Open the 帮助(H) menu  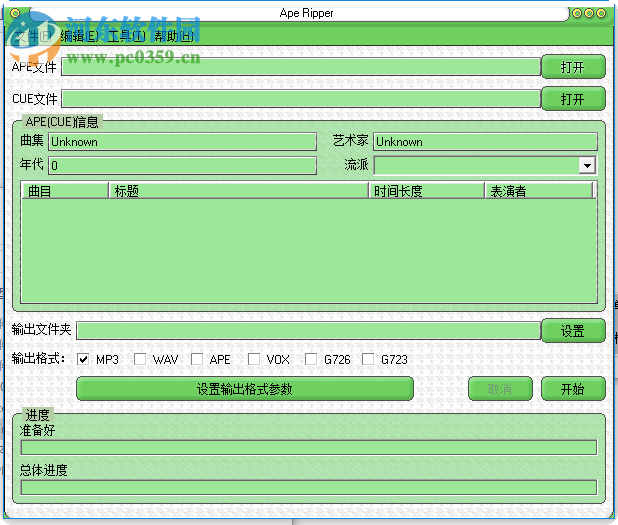coord(174,36)
